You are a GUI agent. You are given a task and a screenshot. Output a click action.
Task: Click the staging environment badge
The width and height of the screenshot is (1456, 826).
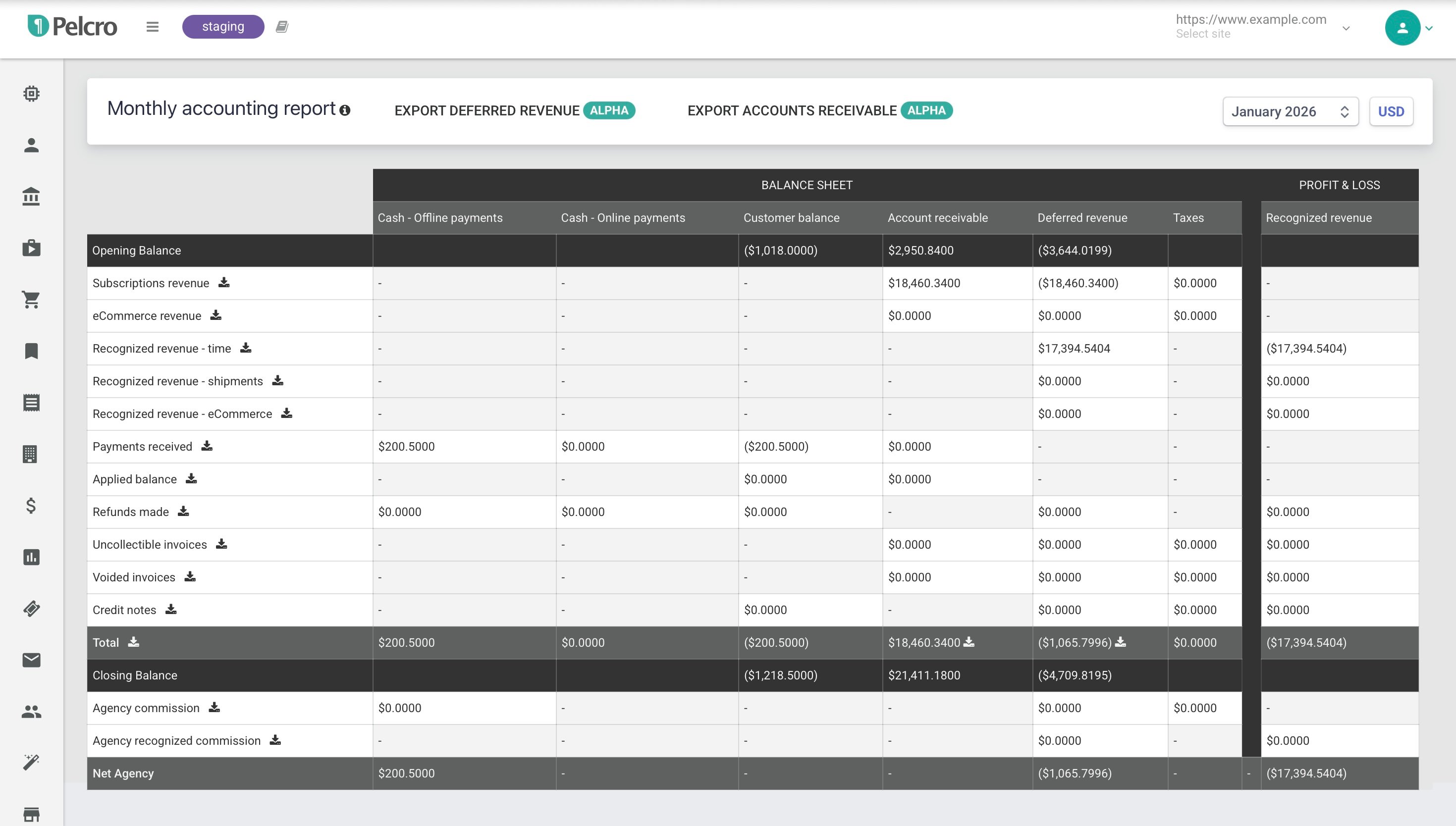coord(223,27)
